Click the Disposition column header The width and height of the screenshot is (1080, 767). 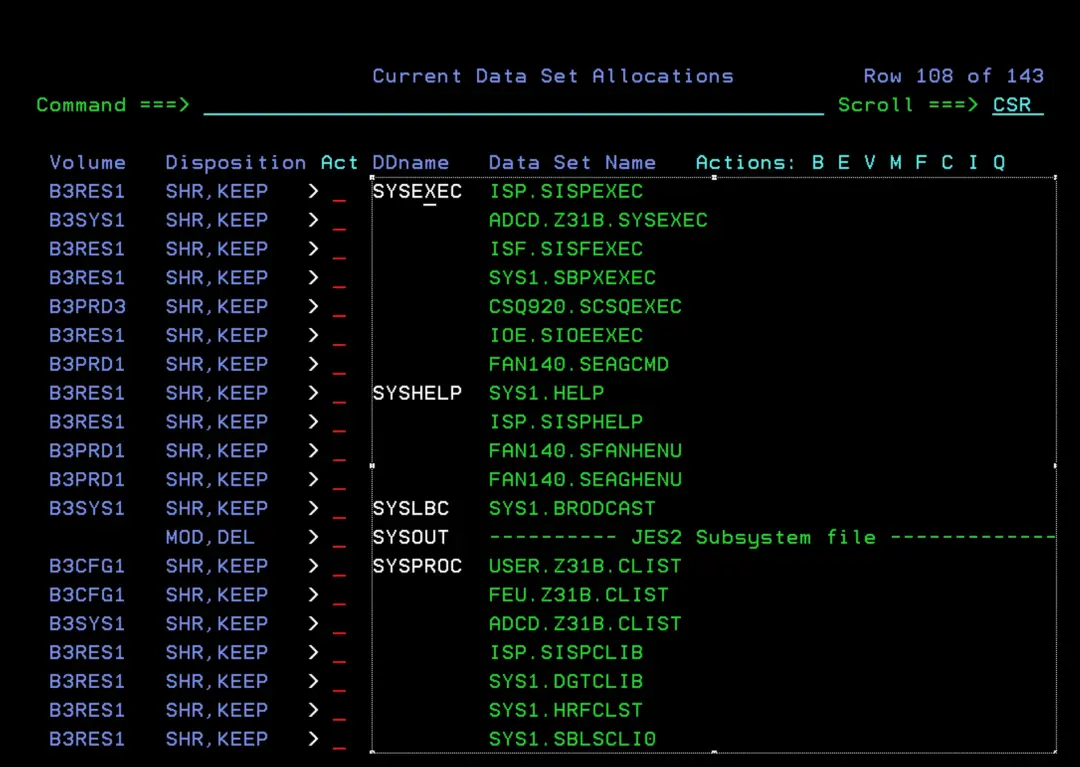click(236, 162)
